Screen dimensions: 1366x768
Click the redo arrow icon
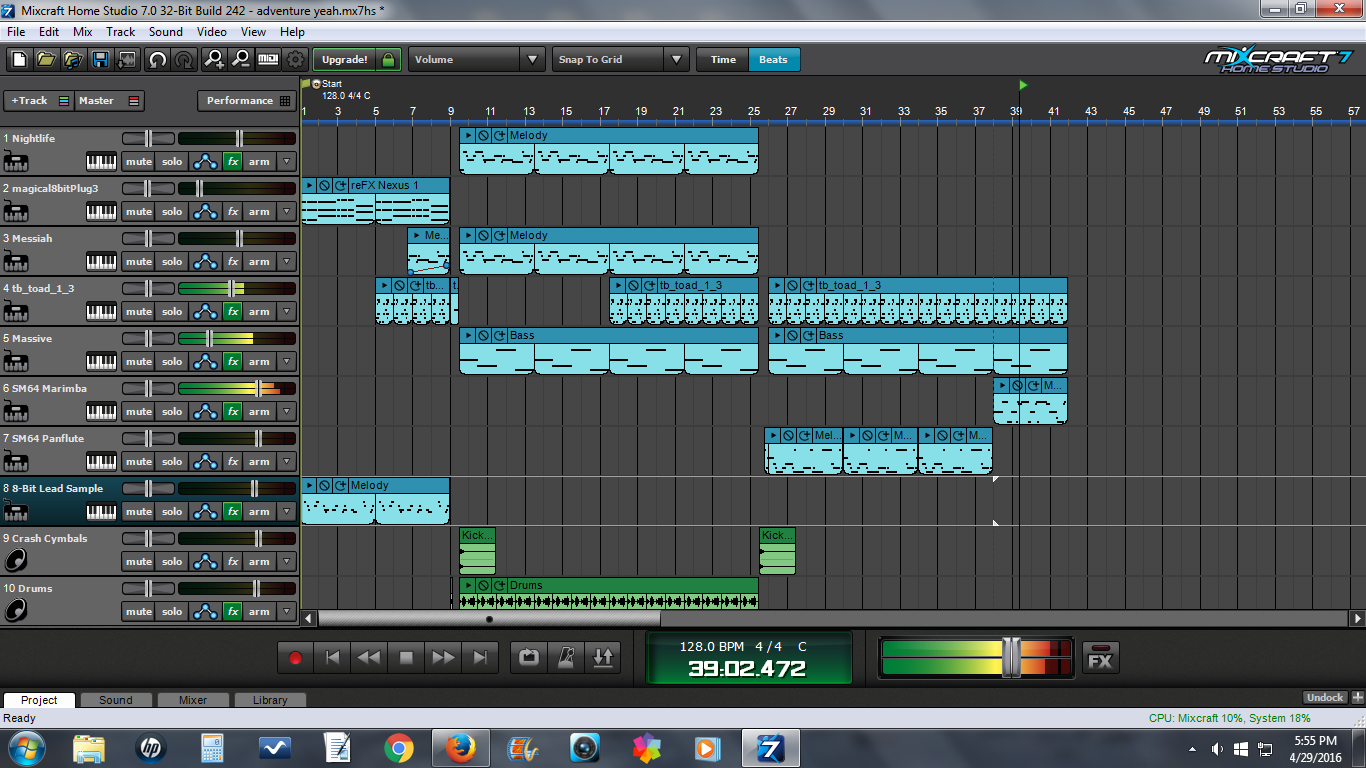point(184,60)
